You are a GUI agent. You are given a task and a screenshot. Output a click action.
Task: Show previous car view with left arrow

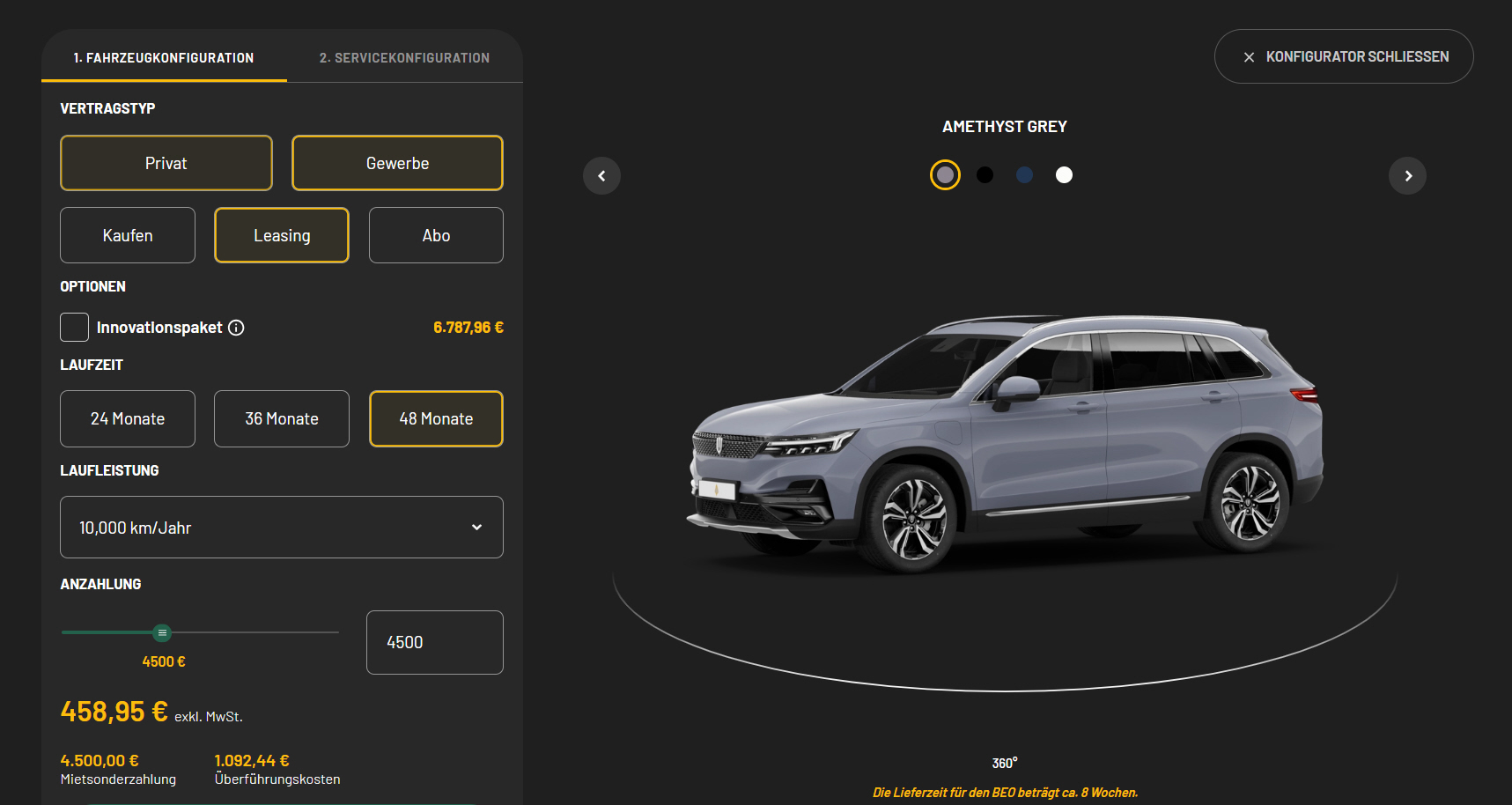(601, 176)
